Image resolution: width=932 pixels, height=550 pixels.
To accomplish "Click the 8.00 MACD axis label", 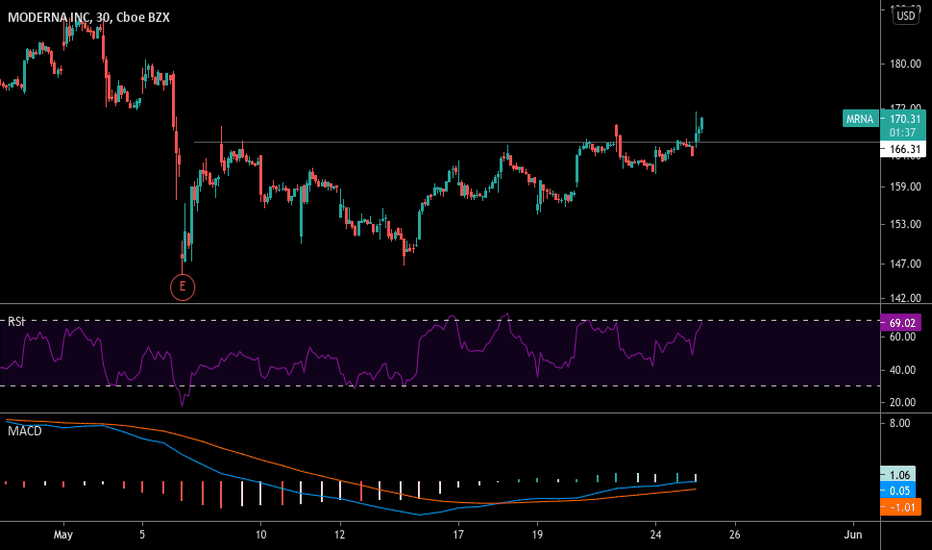I will (x=900, y=423).
